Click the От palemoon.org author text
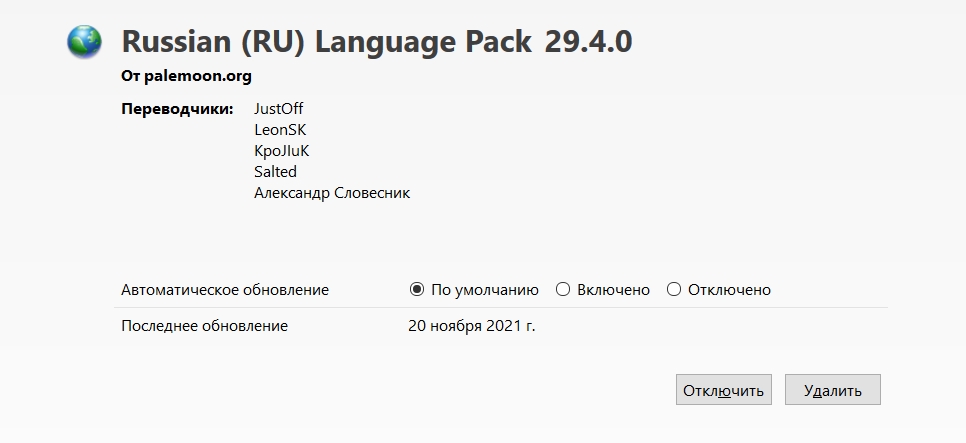The width and height of the screenshot is (966, 443). (x=186, y=76)
